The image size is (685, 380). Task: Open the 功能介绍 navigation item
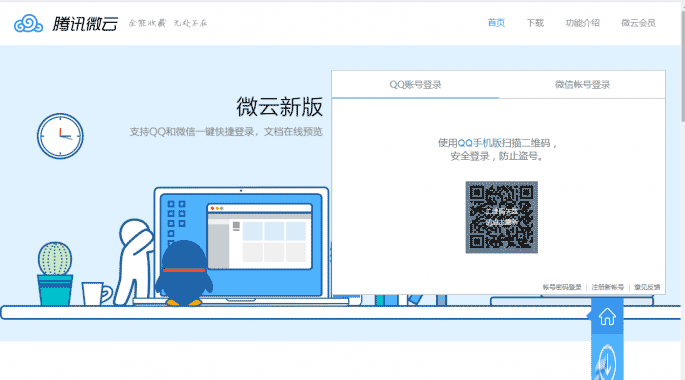(x=582, y=23)
